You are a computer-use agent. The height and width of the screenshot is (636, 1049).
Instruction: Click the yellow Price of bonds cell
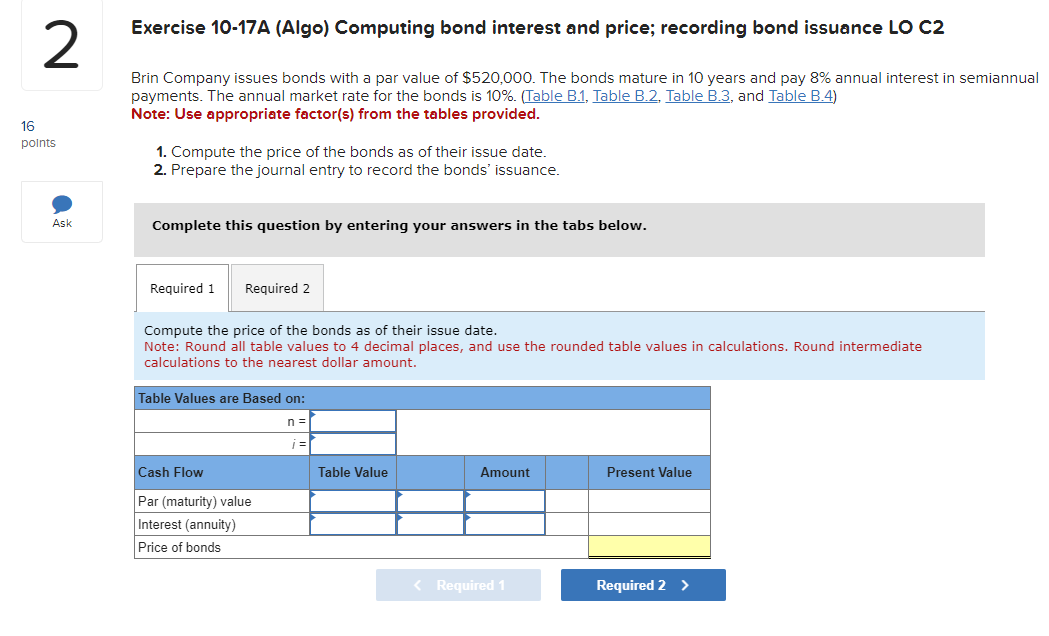point(649,547)
